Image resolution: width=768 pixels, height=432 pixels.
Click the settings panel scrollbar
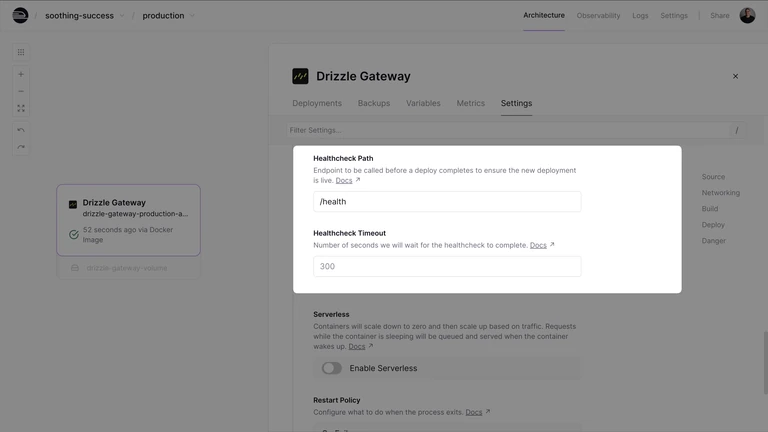point(766,362)
